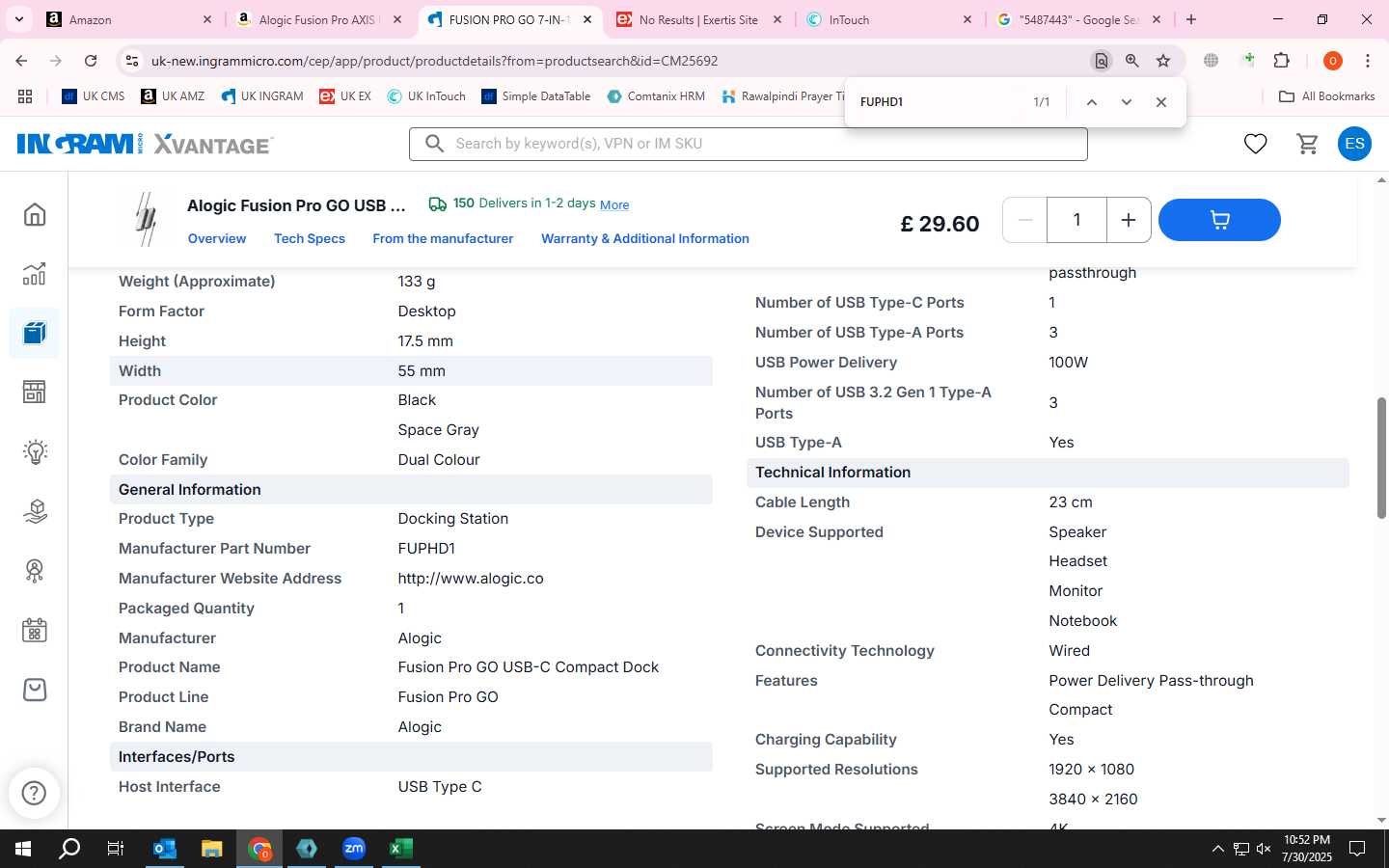Image resolution: width=1389 pixels, height=868 pixels.
Task: Click the product thumbnail image
Action: 147,219
